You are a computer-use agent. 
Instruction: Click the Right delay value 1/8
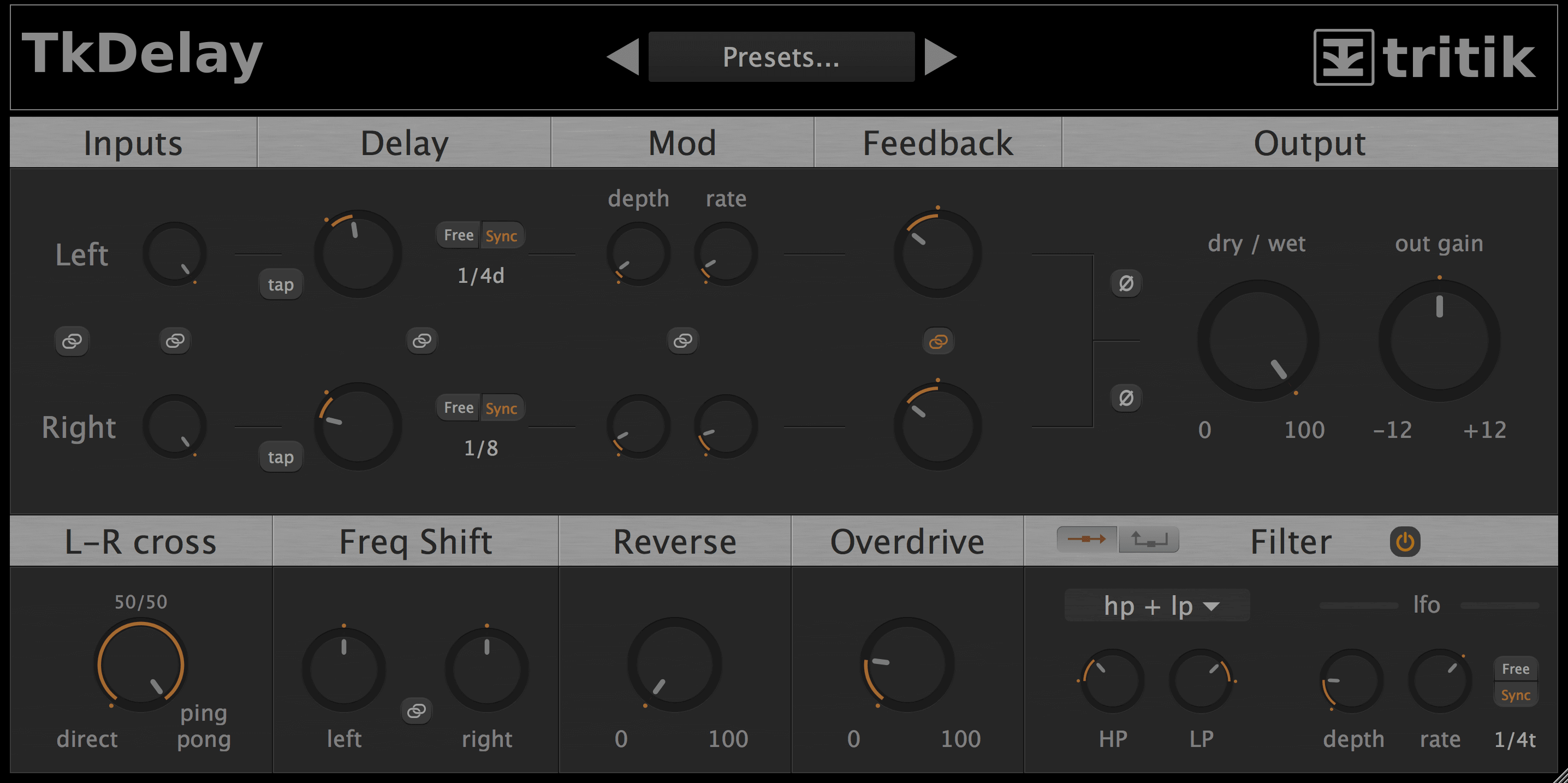[x=481, y=449]
